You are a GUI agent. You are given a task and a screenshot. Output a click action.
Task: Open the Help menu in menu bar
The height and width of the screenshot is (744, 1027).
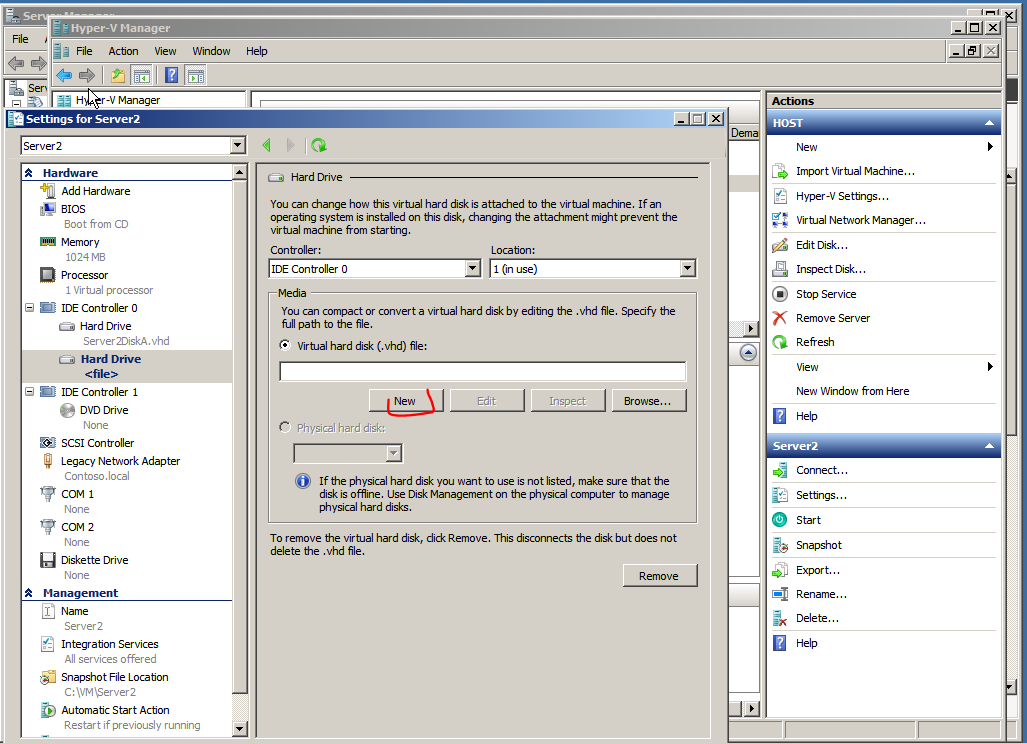pos(257,51)
